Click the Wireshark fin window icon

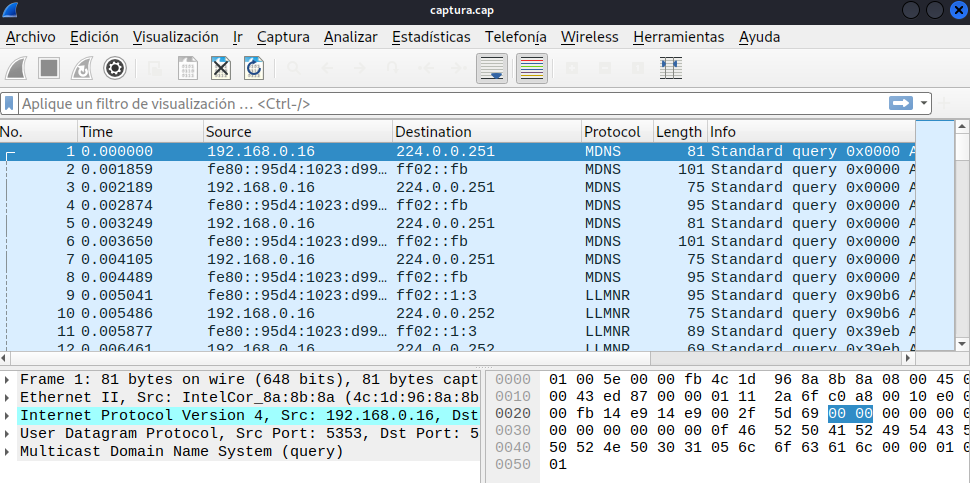point(11,11)
